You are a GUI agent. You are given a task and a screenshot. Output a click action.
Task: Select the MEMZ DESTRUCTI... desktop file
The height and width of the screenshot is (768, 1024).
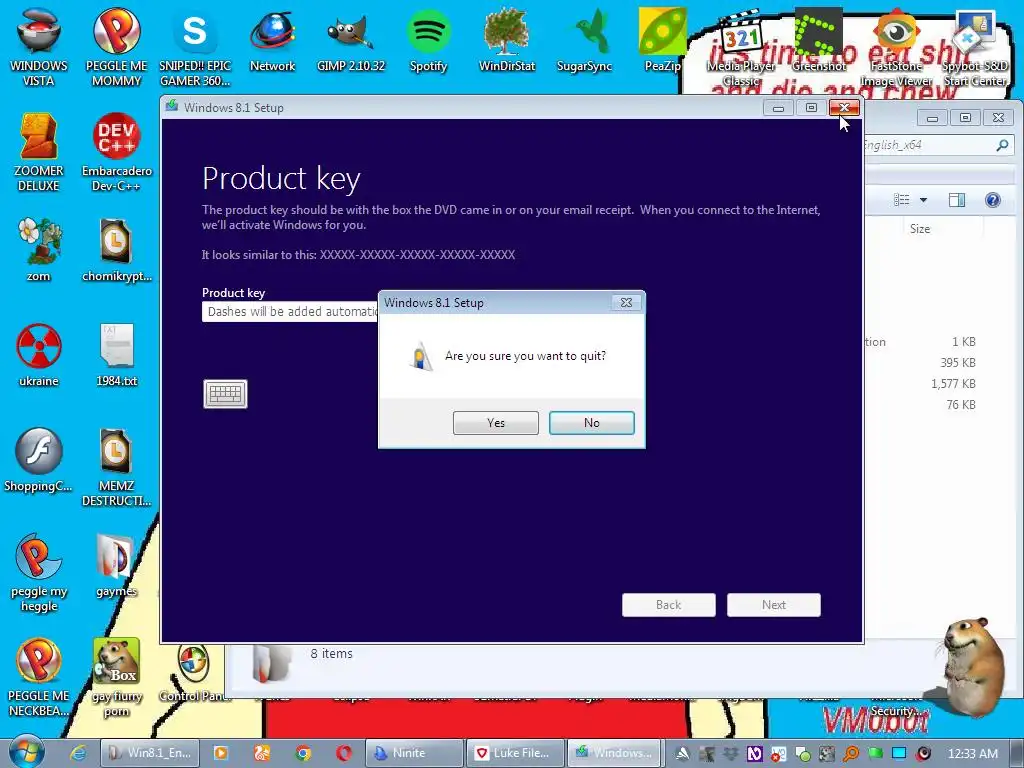[x=116, y=467]
